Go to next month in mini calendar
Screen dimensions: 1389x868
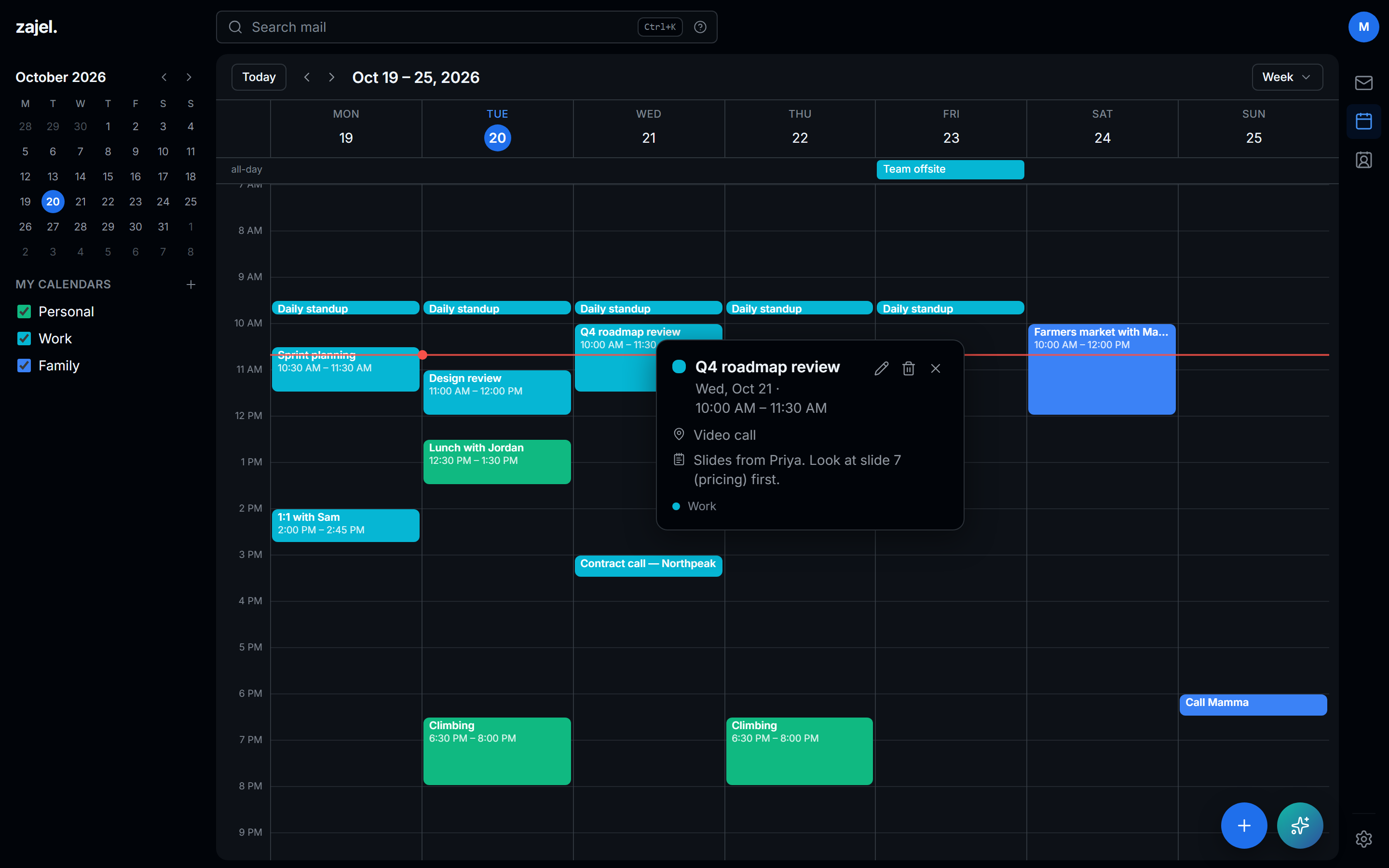189,77
